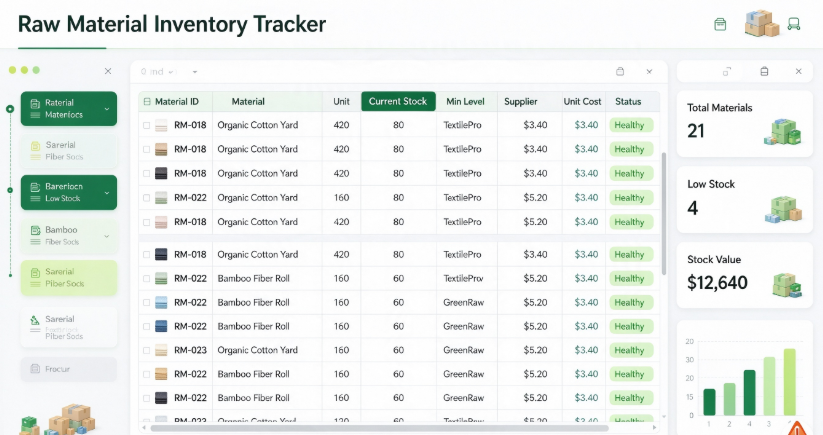Click the boxes illustration on Stock Value card

[787, 285]
